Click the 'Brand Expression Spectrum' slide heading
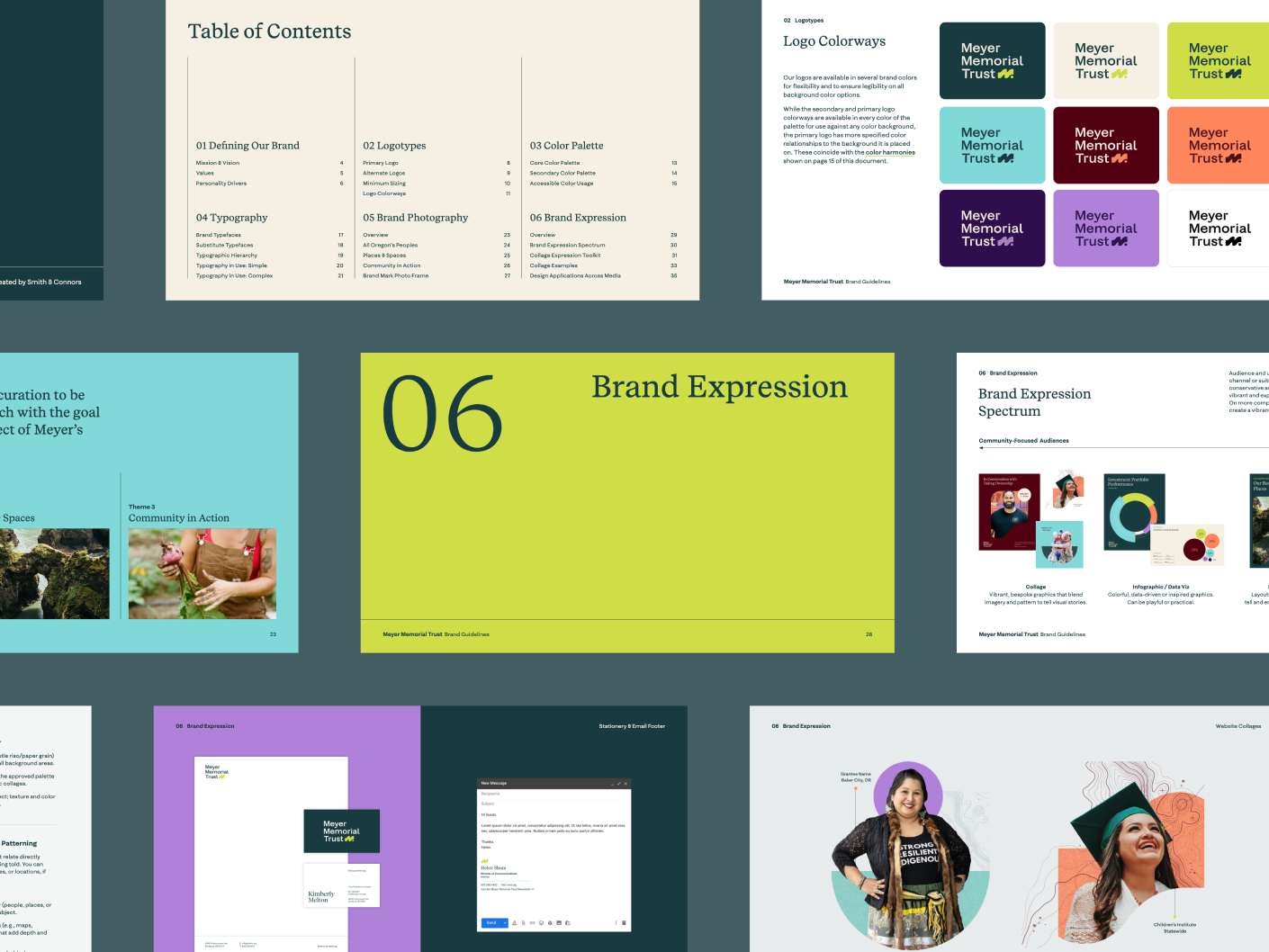1269x952 pixels. pos(1035,402)
